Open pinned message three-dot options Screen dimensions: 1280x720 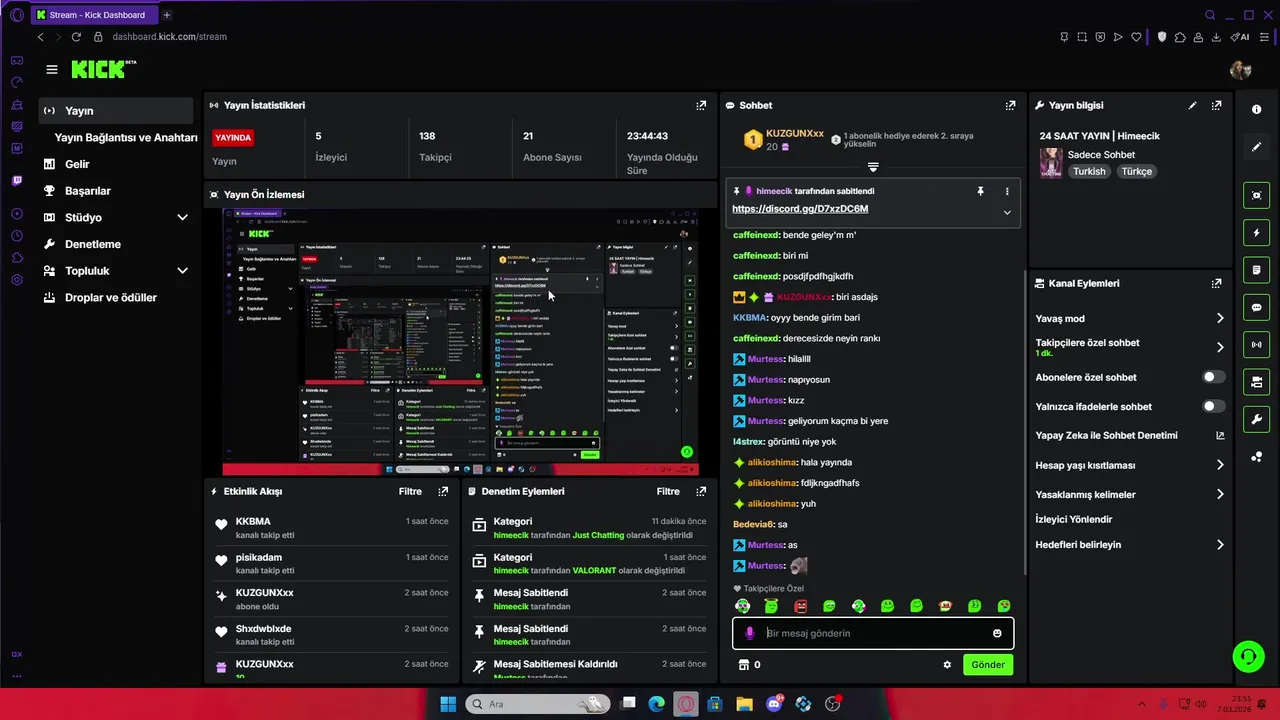1007,191
